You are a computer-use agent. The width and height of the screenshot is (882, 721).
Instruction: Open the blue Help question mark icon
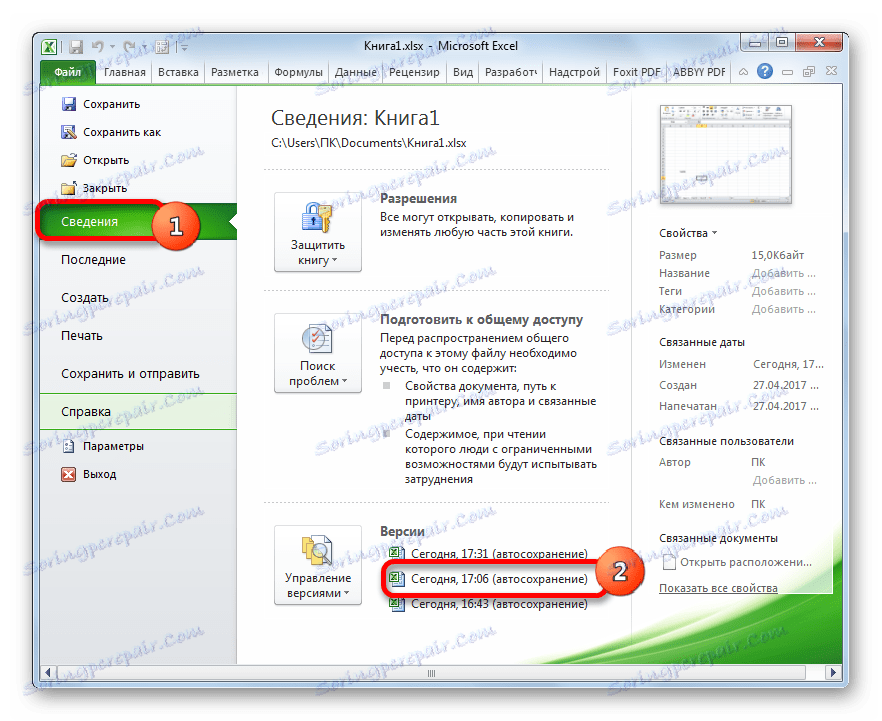[x=764, y=71]
